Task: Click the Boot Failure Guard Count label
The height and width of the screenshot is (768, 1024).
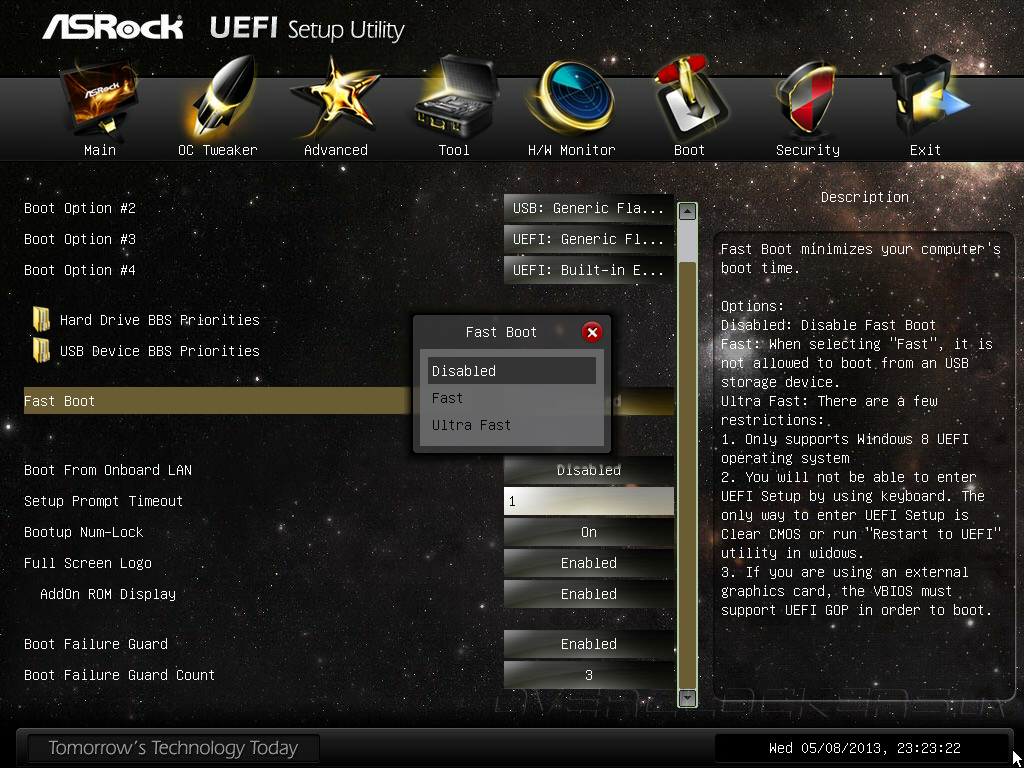Action: [x=120, y=675]
